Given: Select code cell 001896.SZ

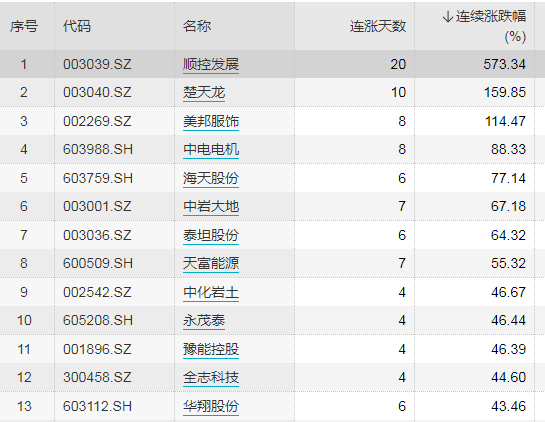Looking at the screenshot, I should pyautogui.click(x=97, y=349).
